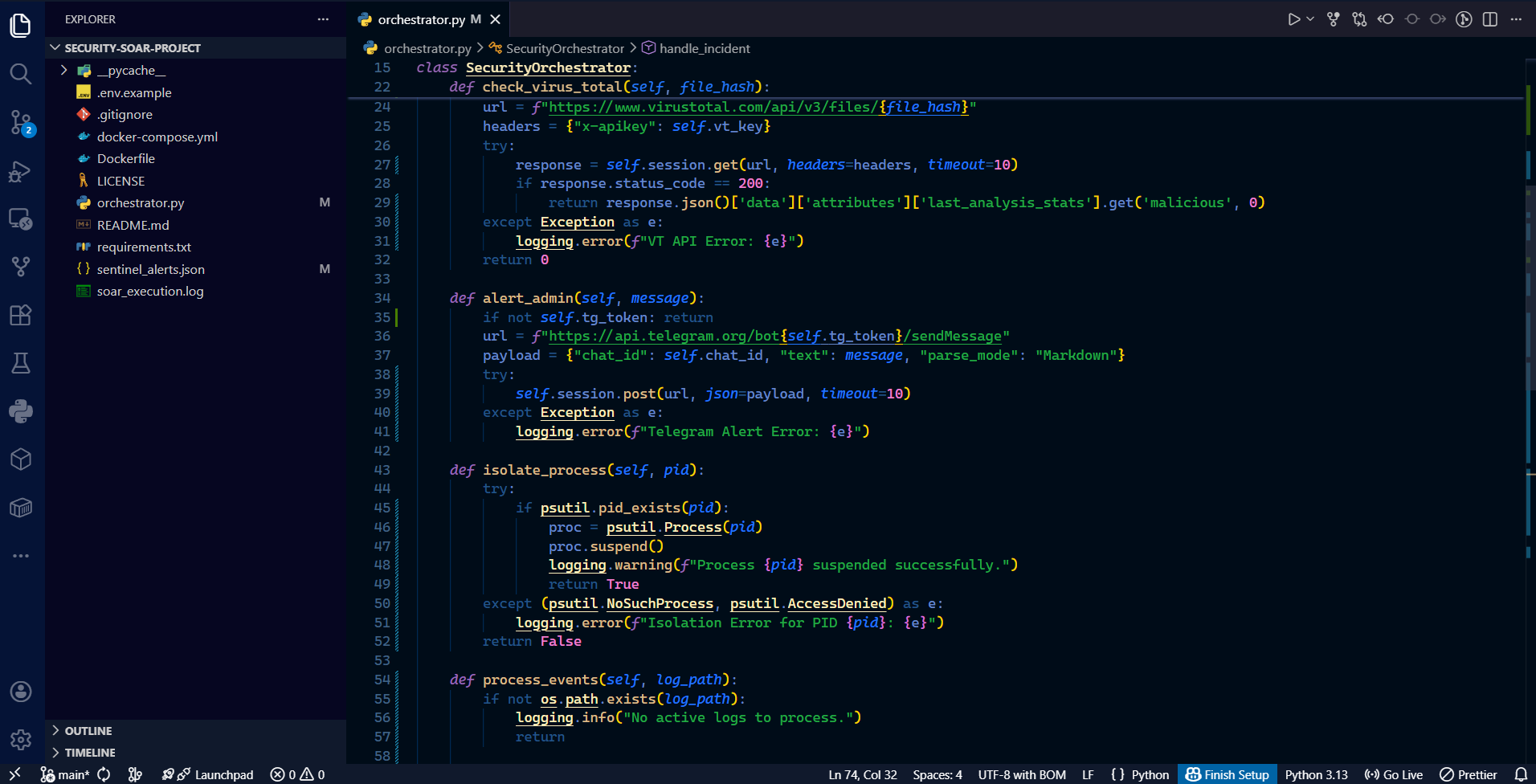This screenshot has height=784, width=1536.
Task: Open the Python extension panel
Action: pos(21,411)
